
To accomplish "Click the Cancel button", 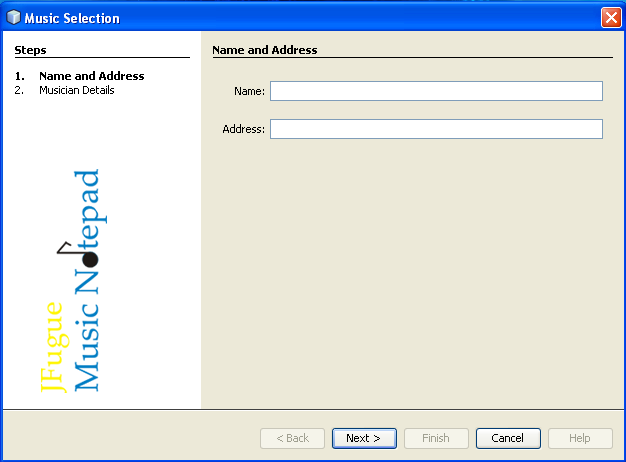I will pyautogui.click(x=508, y=438).
